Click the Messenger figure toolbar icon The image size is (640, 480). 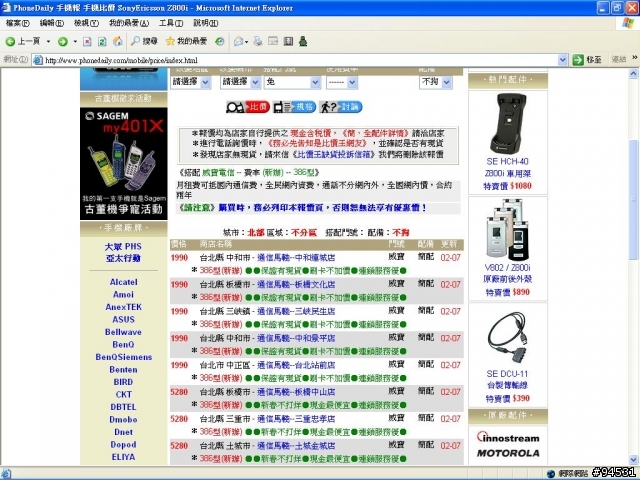(x=303, y=41)
